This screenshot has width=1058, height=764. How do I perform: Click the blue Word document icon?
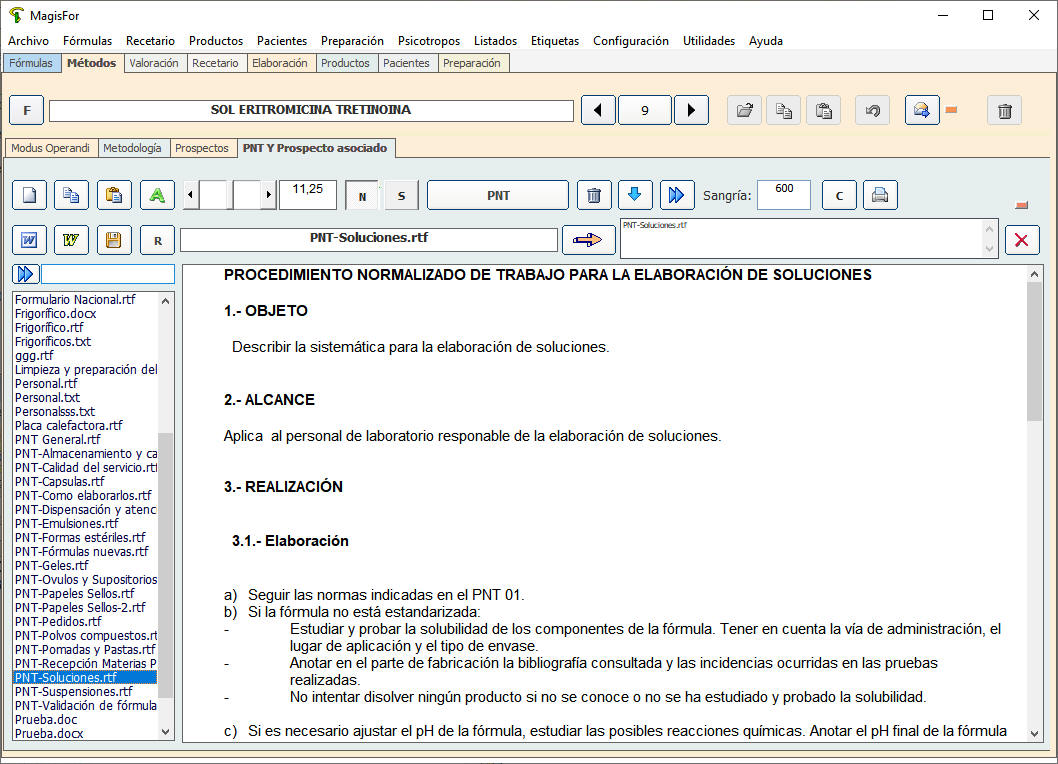pyautogui.click(x=29, y=240)
